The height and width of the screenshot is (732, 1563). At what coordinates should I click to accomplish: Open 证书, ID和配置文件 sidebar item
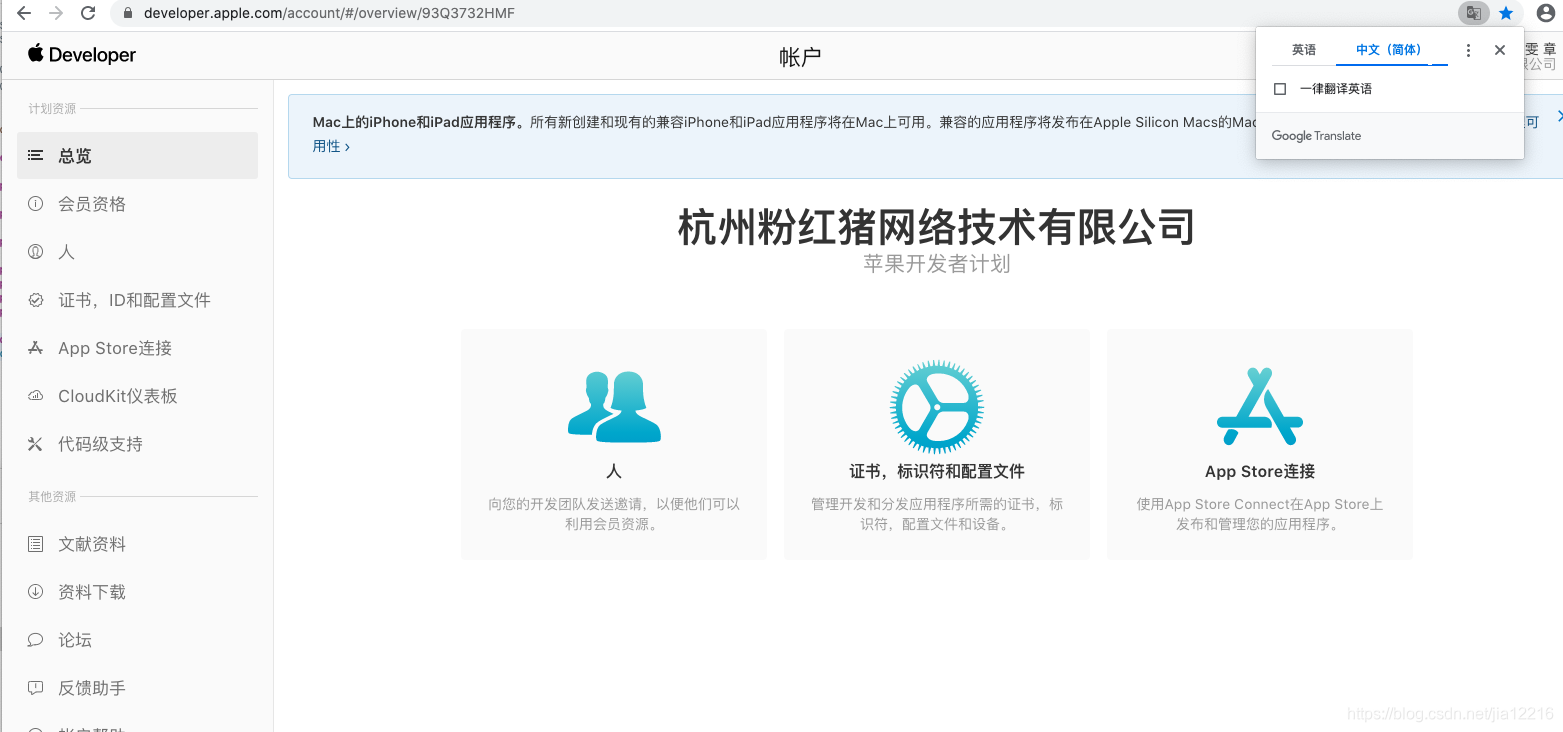click(x=134, y=300)
